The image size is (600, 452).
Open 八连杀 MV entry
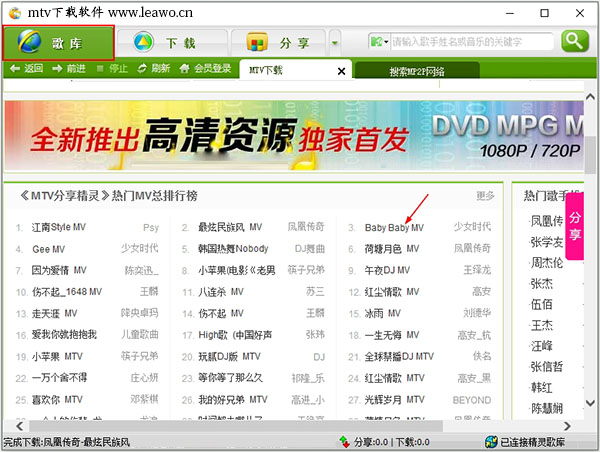(221, 292)
